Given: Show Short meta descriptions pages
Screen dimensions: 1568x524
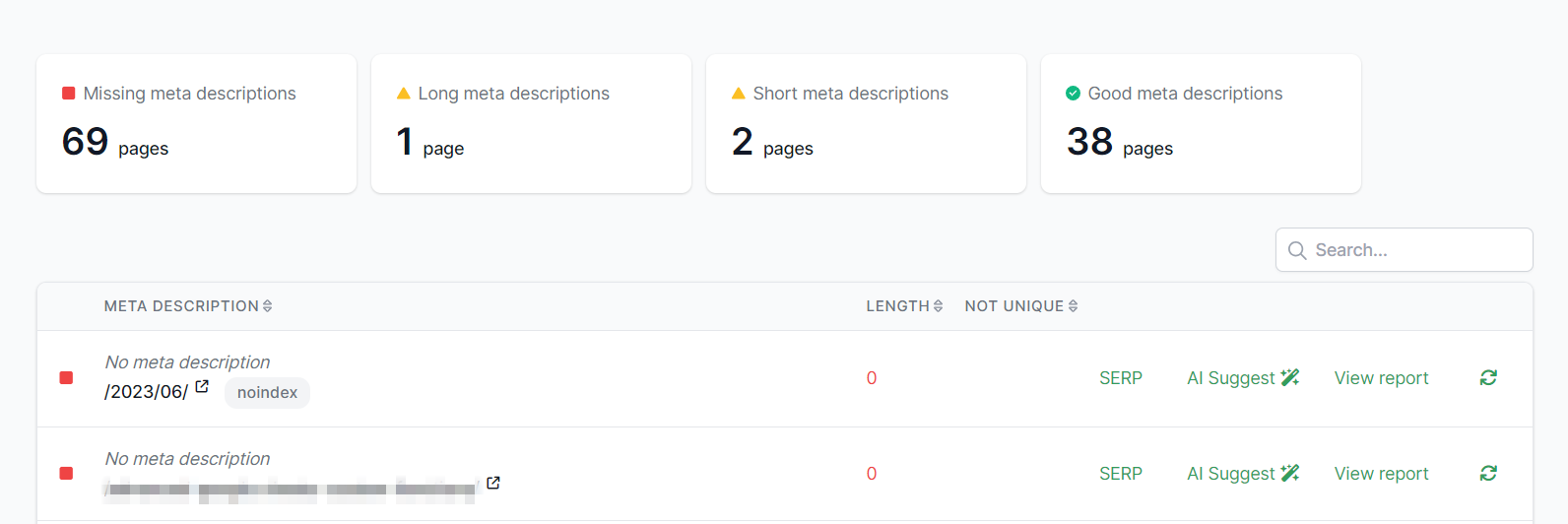Looking at the screenshot, I should point(866,123).
